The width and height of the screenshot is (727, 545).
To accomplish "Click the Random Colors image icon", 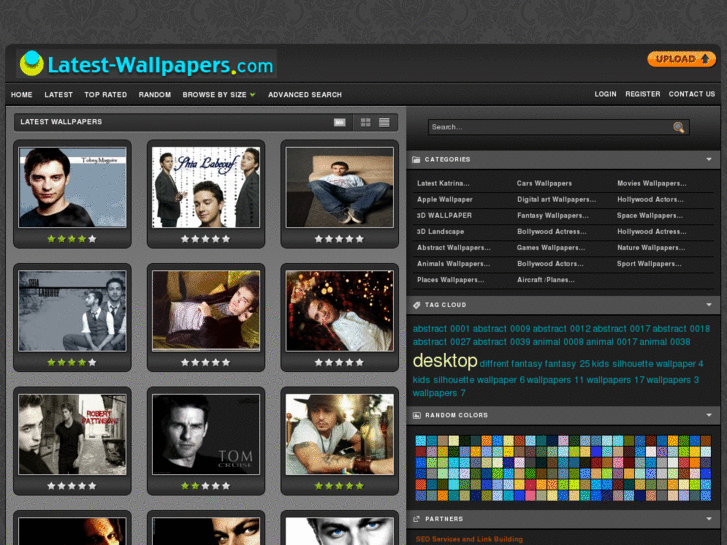I will [x=416, y=415].
